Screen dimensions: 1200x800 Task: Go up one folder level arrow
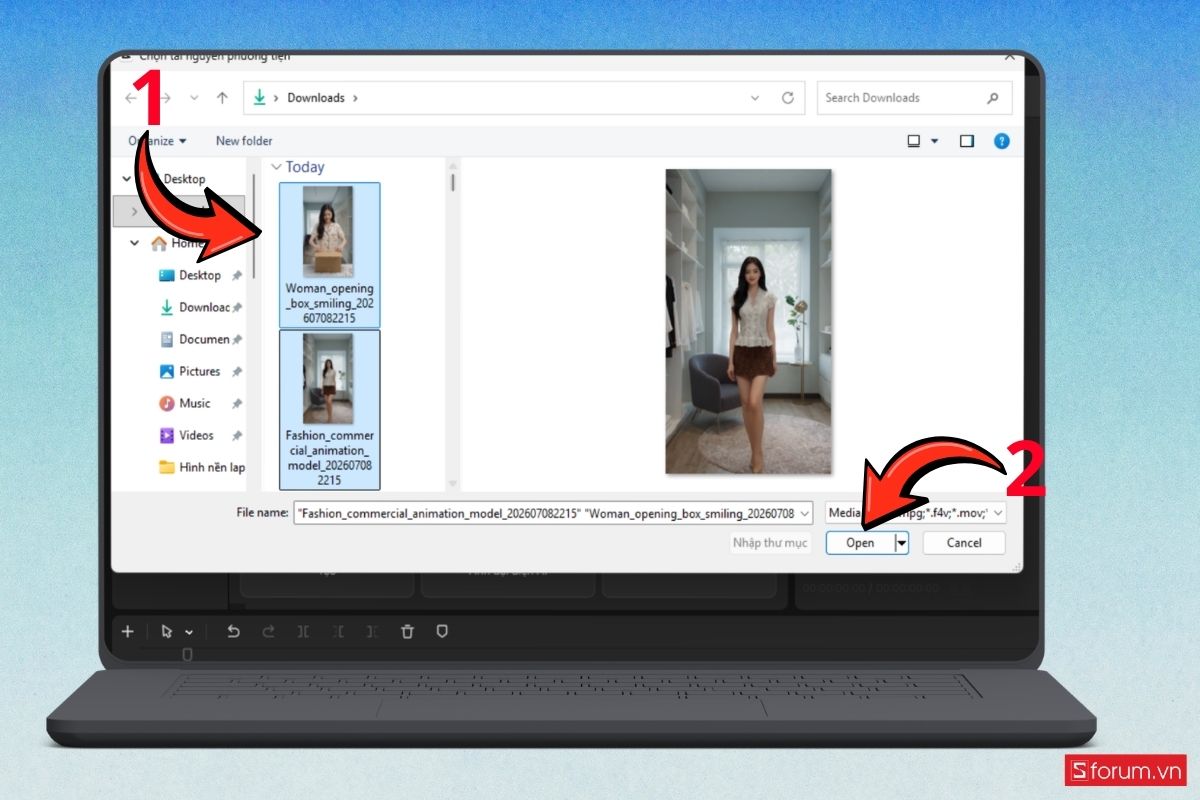pos(222,98)
